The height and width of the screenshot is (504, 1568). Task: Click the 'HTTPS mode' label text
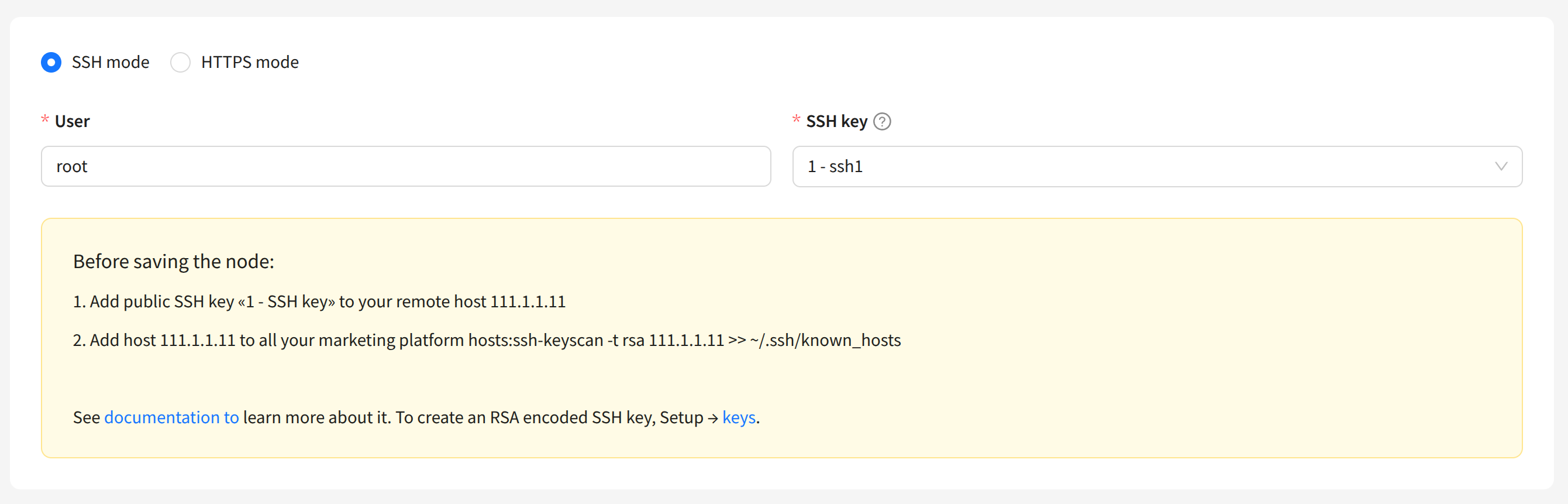[x=250, y=62]
